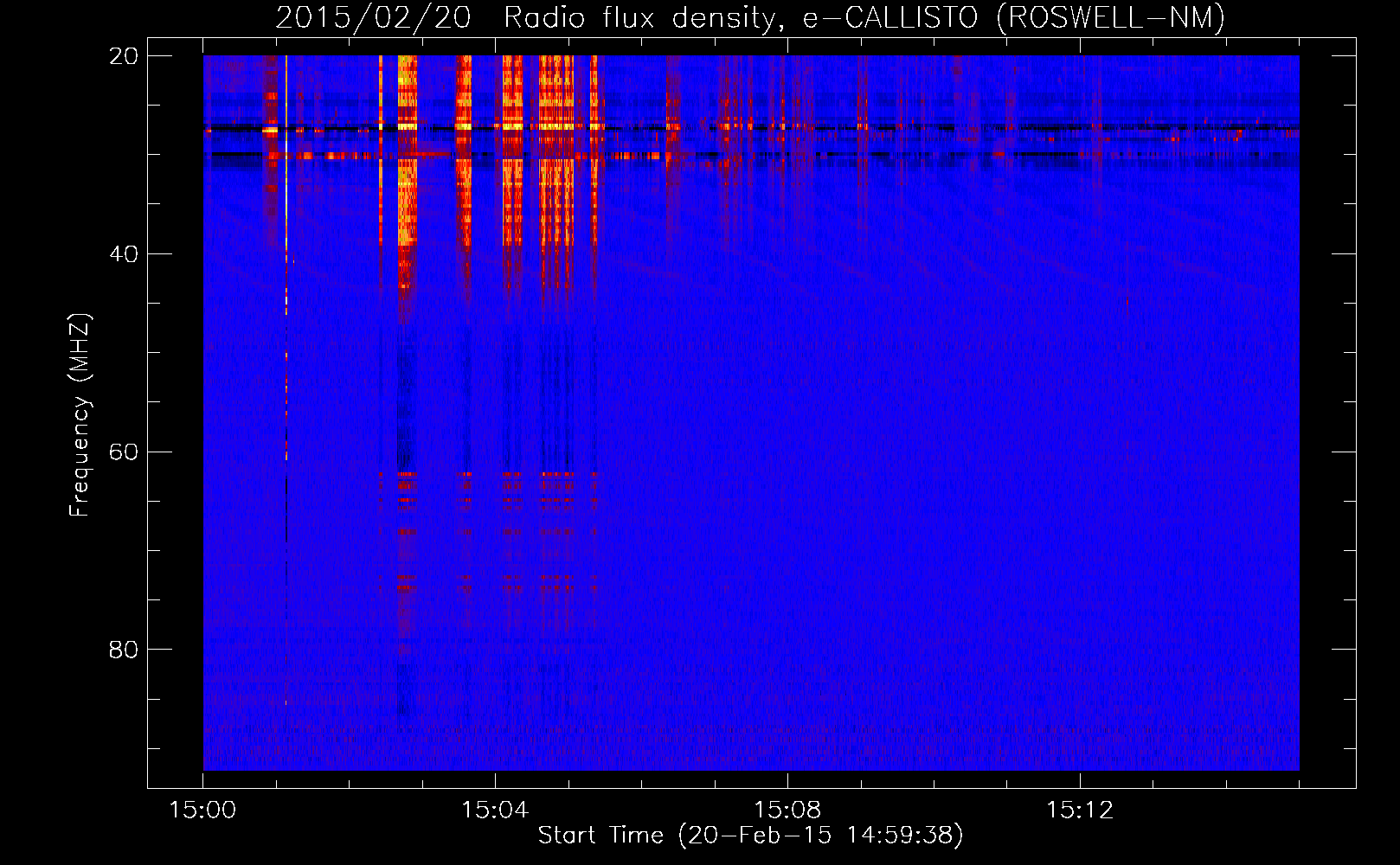The width and height of the screenshot is (1400, 865).
Task: Click the "Frequency (MHZ)" axis label
Action: point(79,415)
